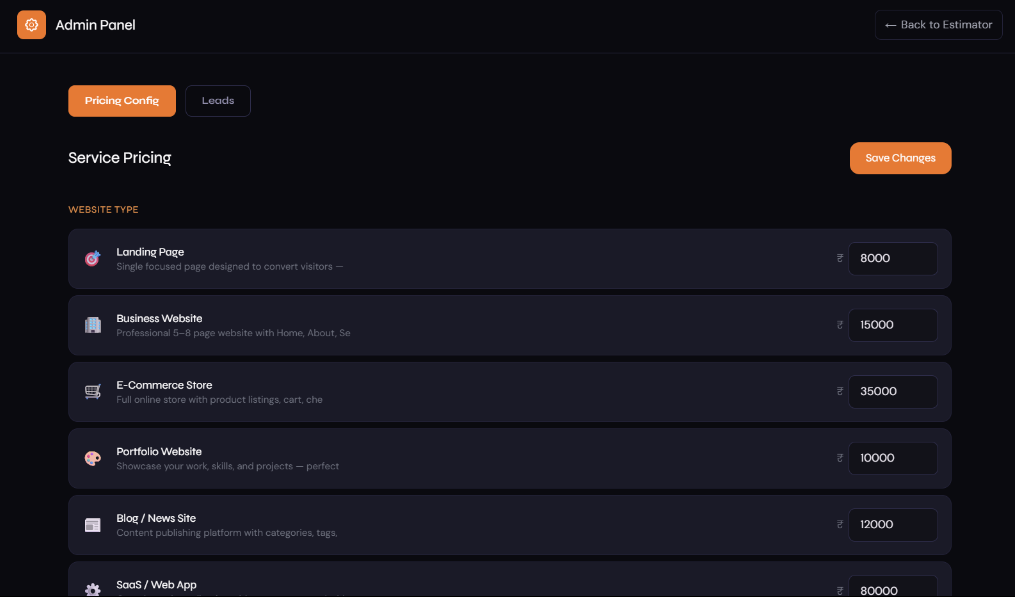Click the SaaS / Web App gear icon
The height and width of the screenshot is (597, 1015).
(93, 589)
